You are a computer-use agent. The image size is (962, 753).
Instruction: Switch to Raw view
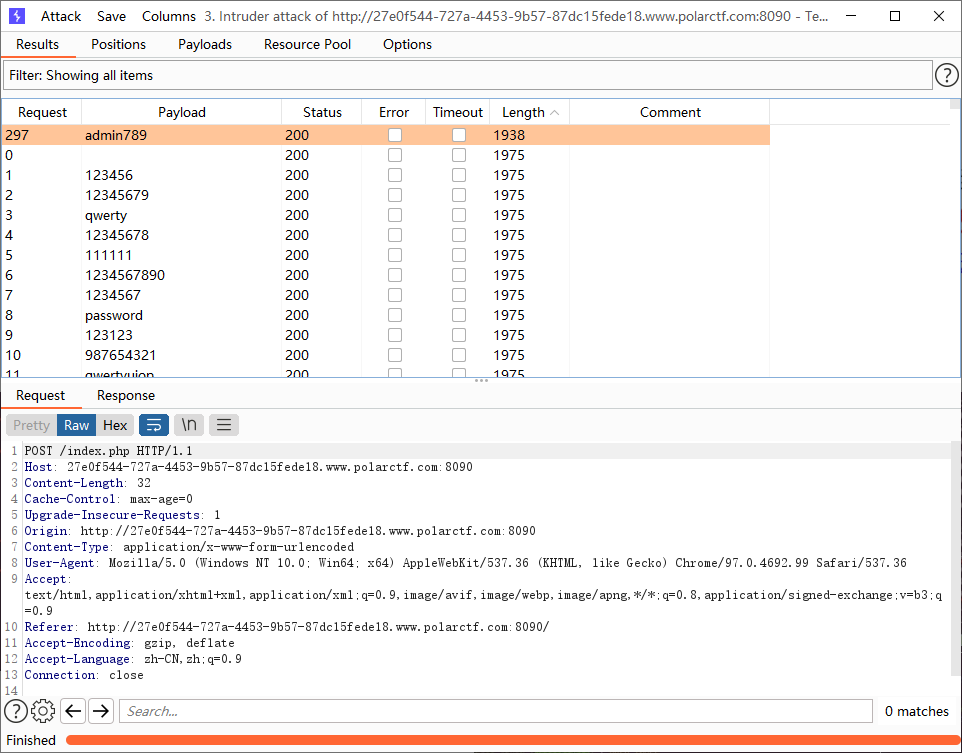77,425
